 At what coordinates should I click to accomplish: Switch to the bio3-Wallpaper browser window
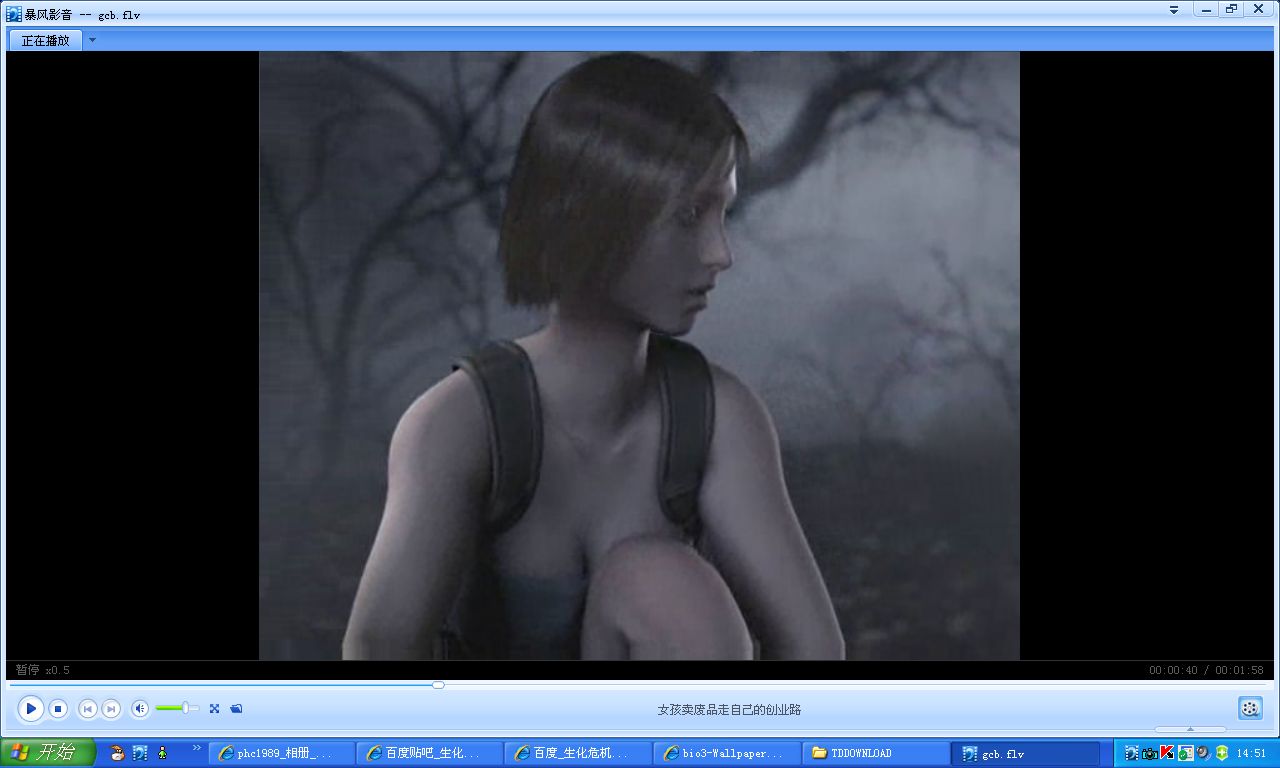[727, 753]
